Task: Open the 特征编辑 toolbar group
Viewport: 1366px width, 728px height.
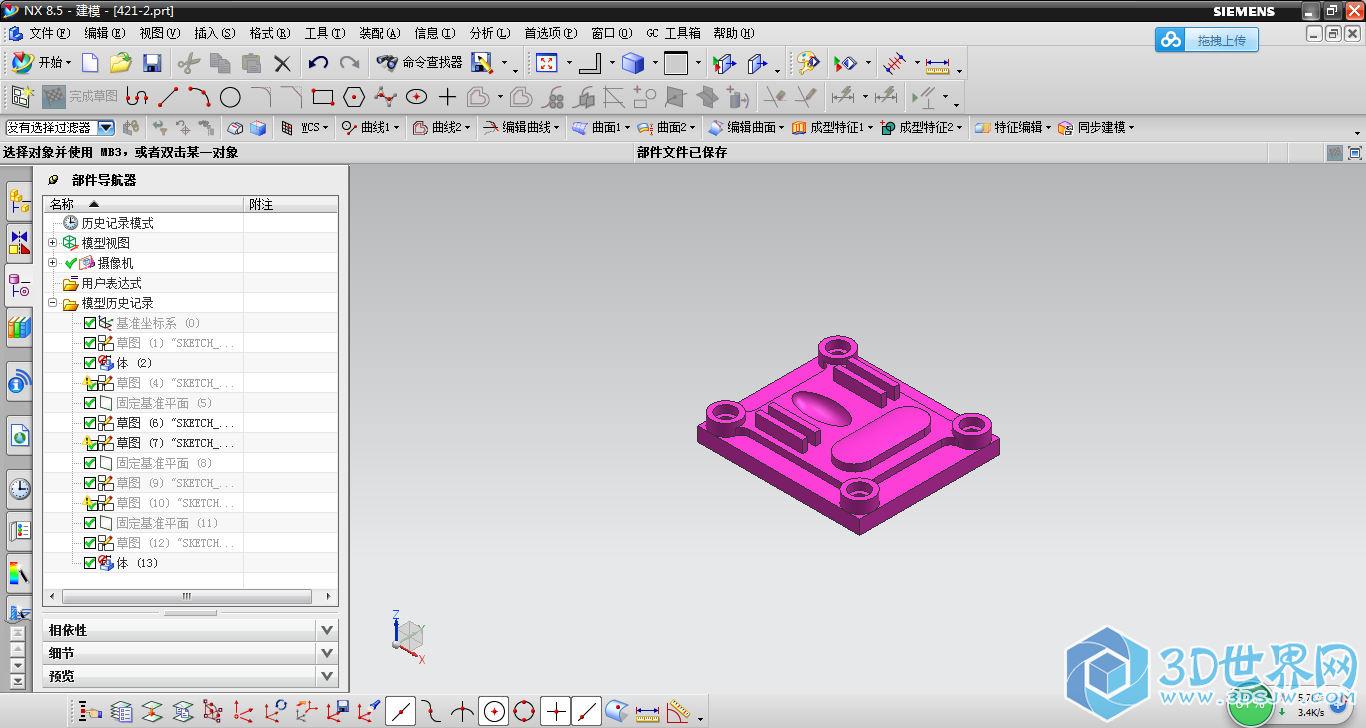Action: (1013, 128)
